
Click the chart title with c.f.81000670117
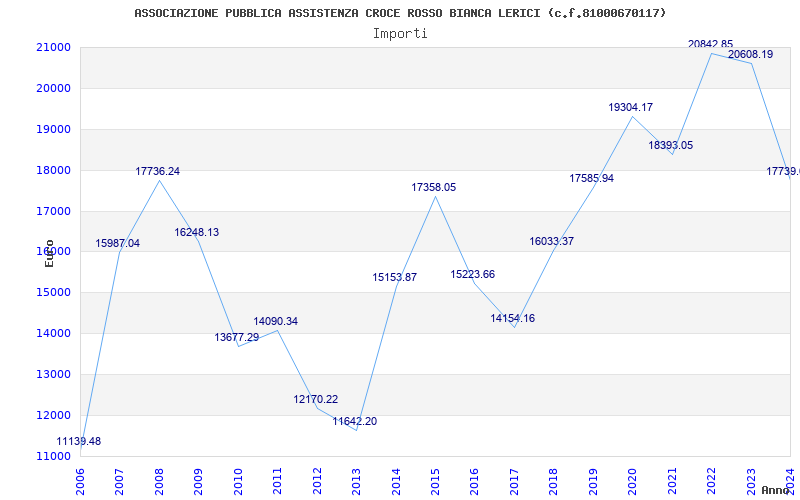click(x=400, y=13)
